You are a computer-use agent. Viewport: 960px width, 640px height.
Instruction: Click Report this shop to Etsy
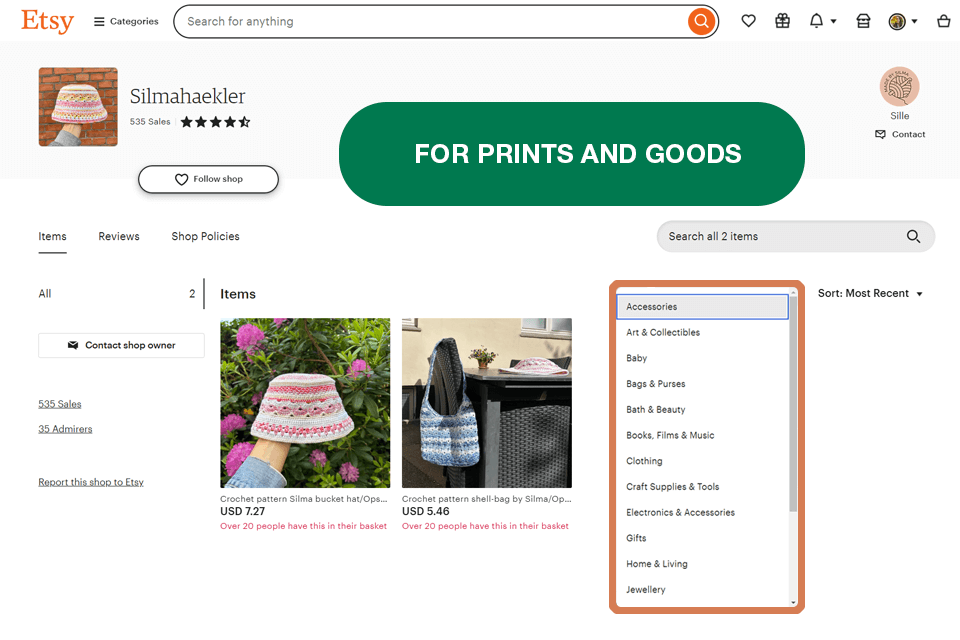(91, 482)
